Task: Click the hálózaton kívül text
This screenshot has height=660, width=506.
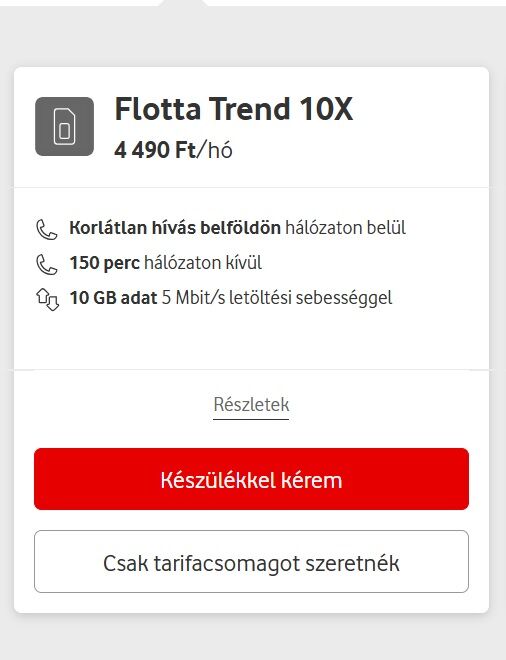Action: [x=203, y=263]
